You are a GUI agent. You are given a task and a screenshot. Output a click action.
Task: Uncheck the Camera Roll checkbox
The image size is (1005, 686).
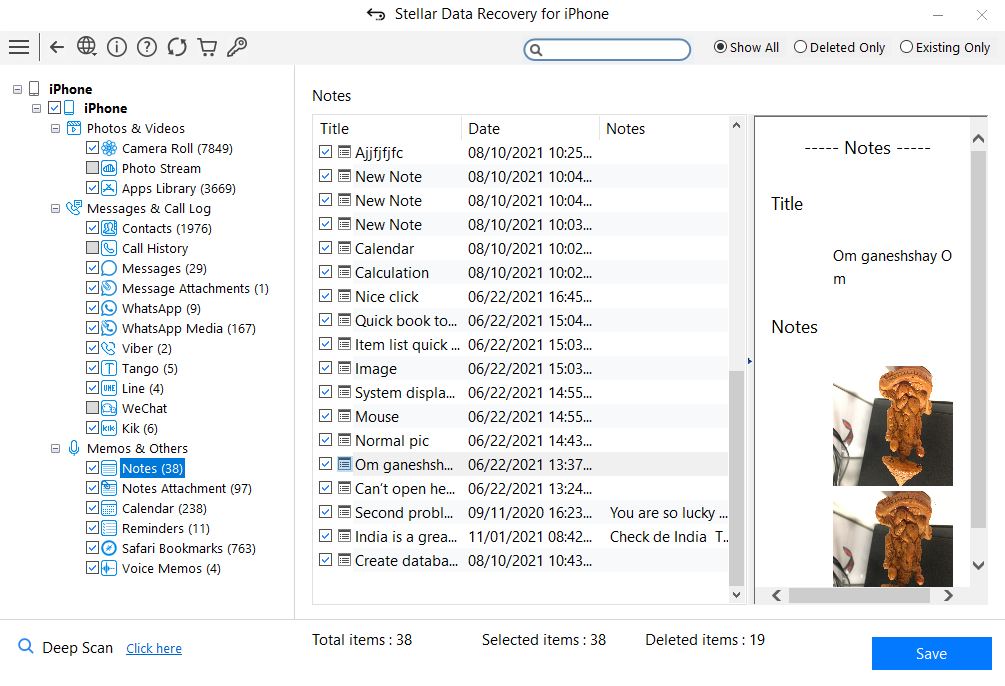[93, 148]
